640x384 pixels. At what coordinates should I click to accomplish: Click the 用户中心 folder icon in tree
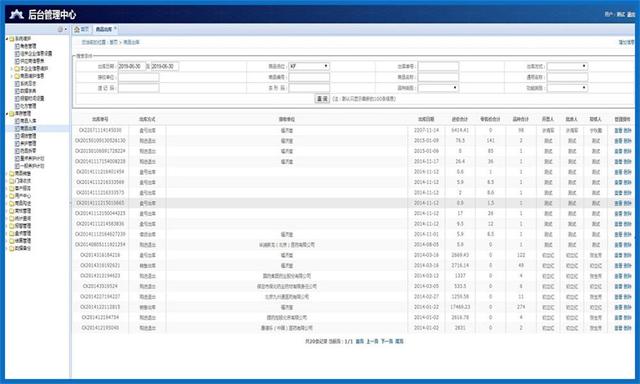tap(12, 196)
